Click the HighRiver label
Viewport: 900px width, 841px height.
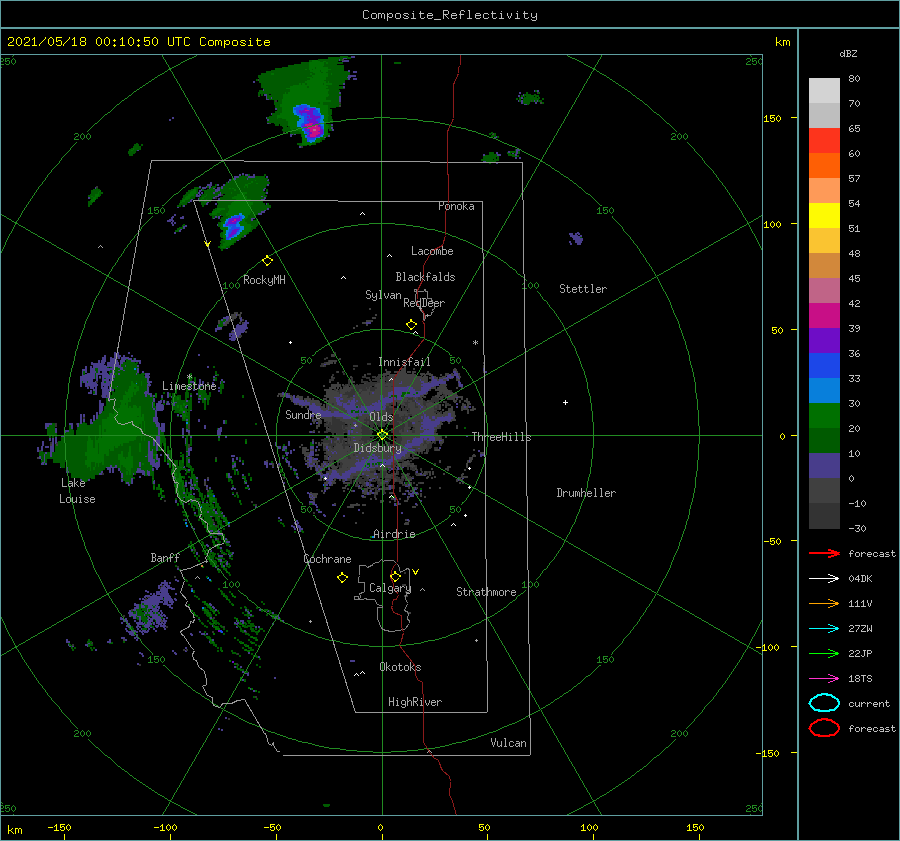tap(415, 702)
